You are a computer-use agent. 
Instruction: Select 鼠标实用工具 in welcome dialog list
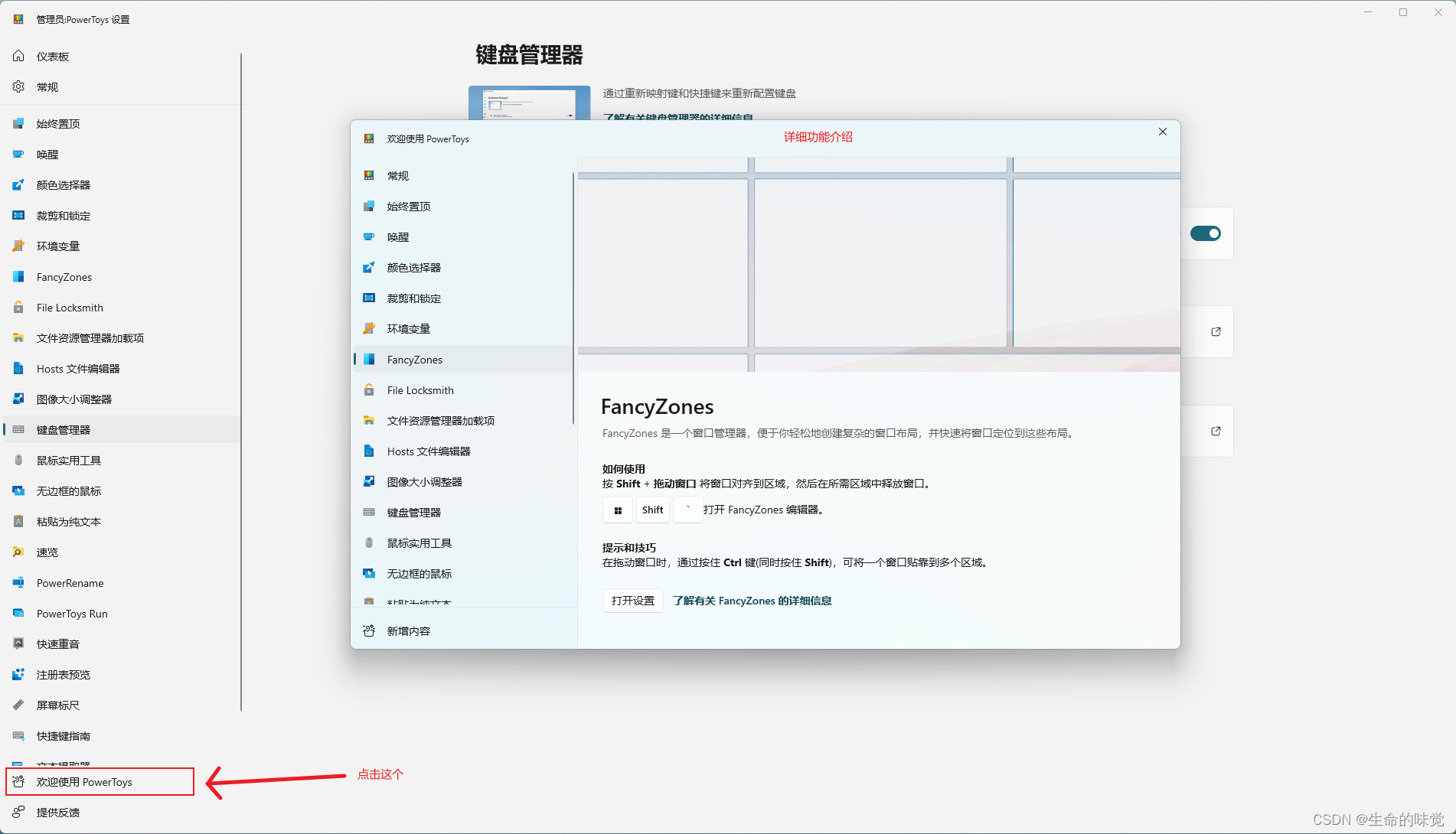pos(462,543)
